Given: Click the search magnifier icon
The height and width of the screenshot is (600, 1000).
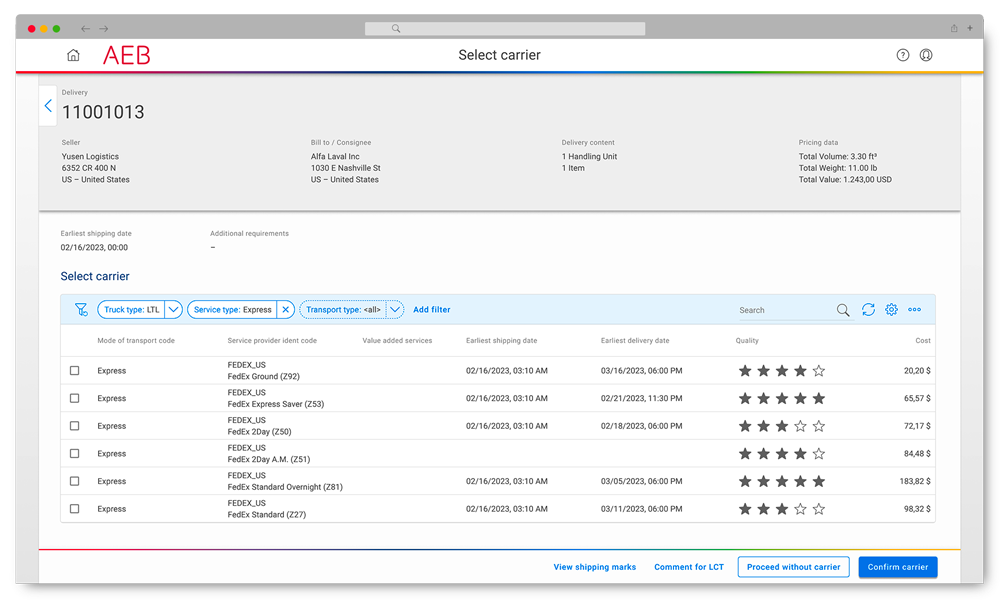Looking at the screenshot, I should (x=843, y=310).
